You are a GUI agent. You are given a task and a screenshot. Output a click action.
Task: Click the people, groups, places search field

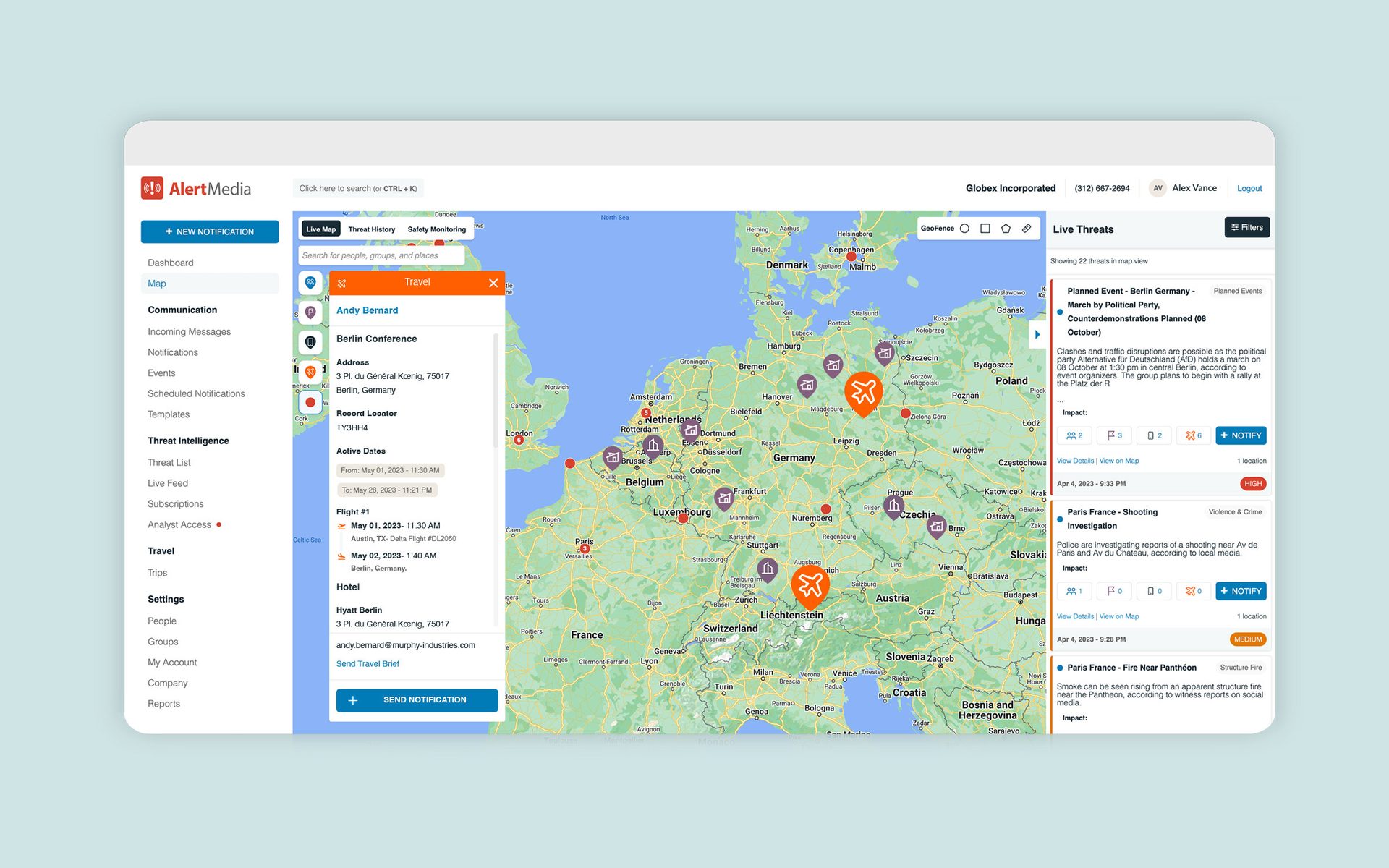[x=381, y=255]
